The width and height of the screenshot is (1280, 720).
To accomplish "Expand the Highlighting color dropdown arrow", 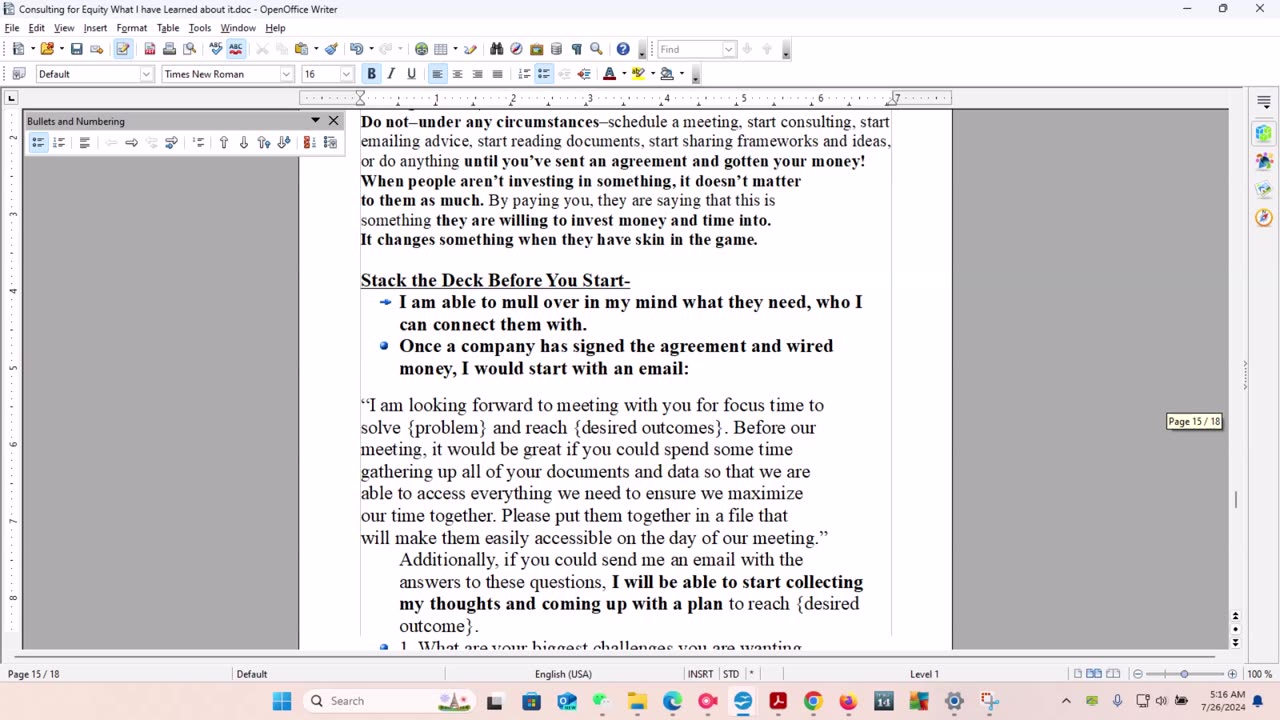I will coord(653,74).
